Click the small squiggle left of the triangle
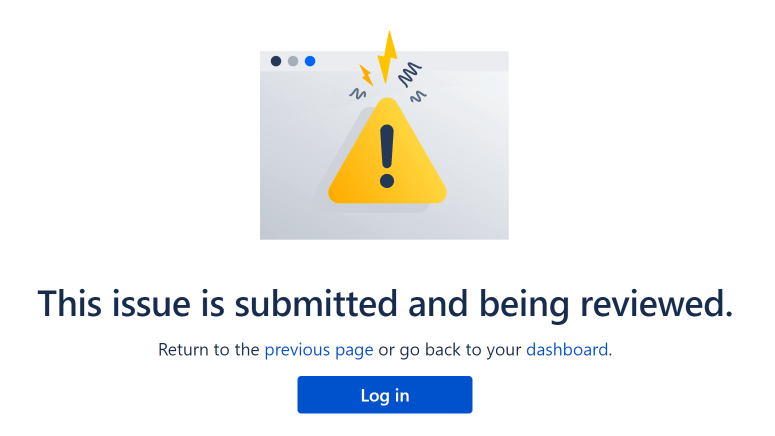Screen dimensions: 775x436 [357, 93]
